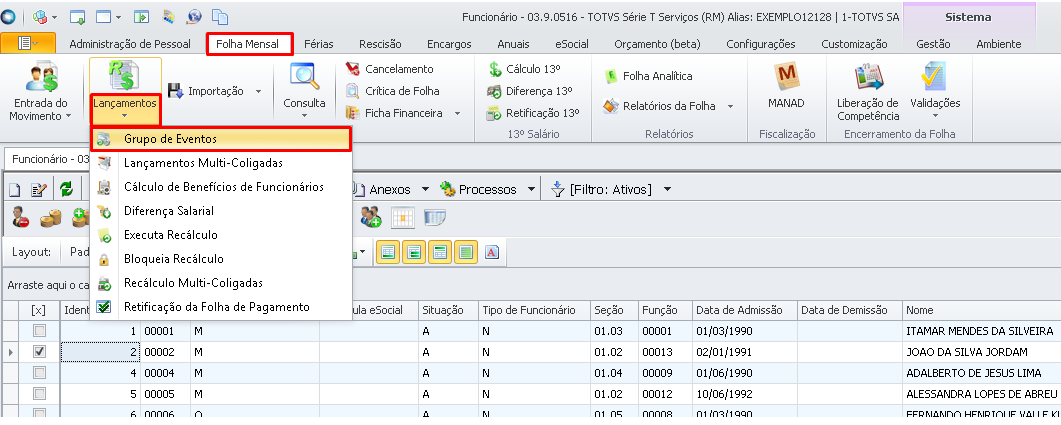
Task: Click the TOTVS application orb icon
Action: (8, 17)
